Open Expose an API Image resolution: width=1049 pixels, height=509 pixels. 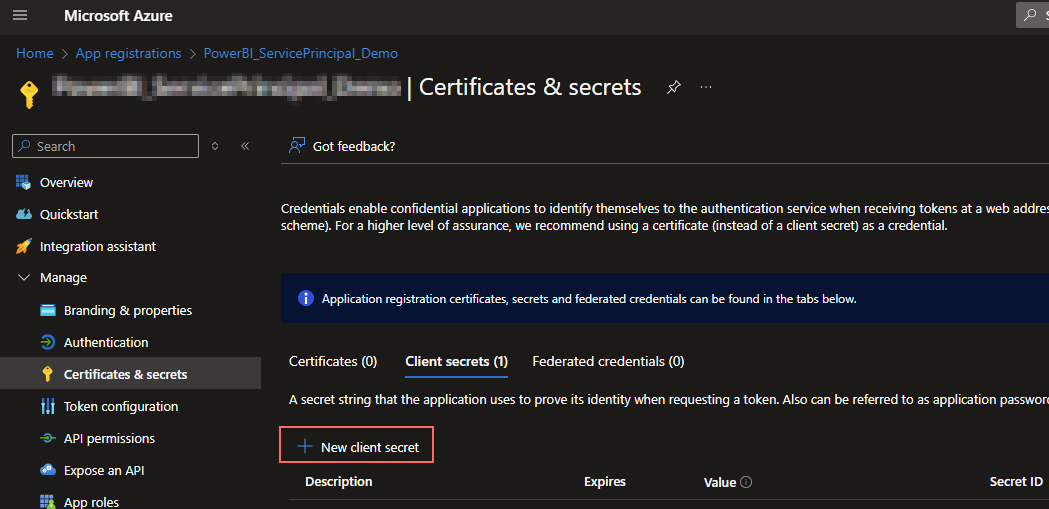click(x=104, y=471)
